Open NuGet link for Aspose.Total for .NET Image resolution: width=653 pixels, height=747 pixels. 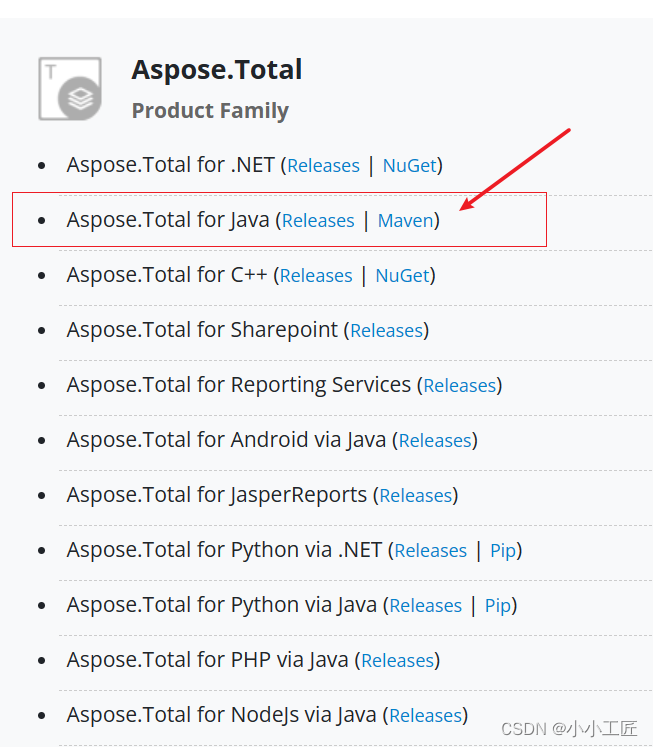[410, 166]
